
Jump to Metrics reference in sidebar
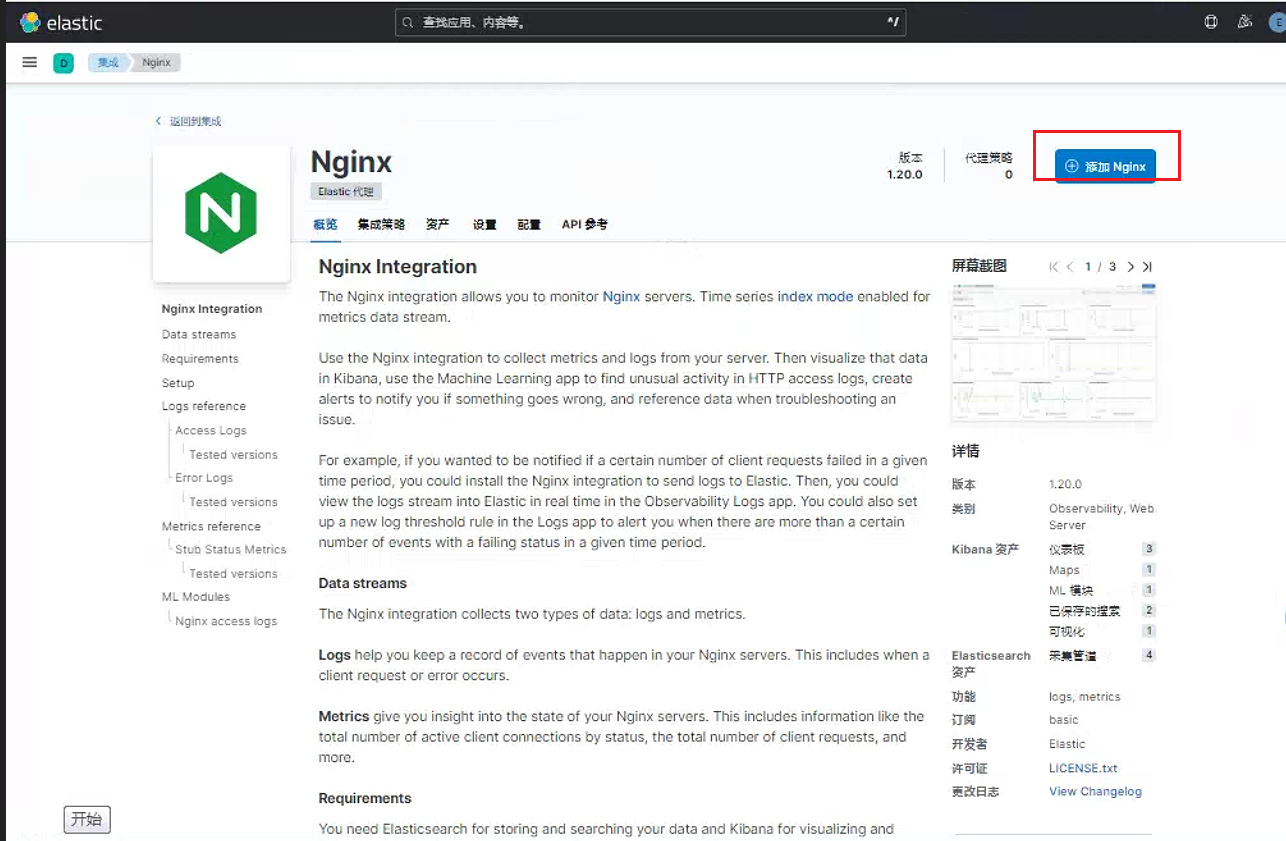[x=211, y=526]
